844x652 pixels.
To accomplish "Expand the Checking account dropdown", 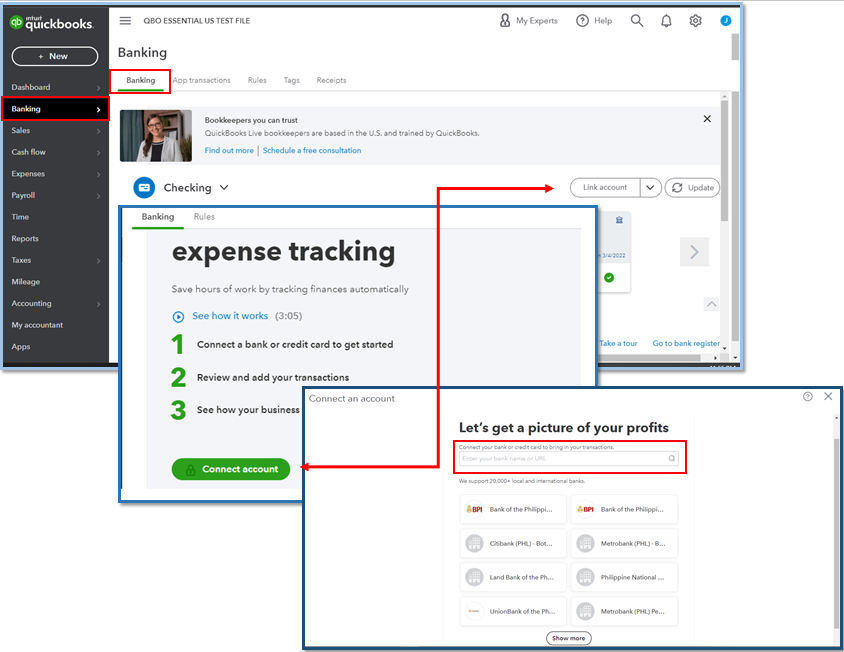I will click(224, 187).
